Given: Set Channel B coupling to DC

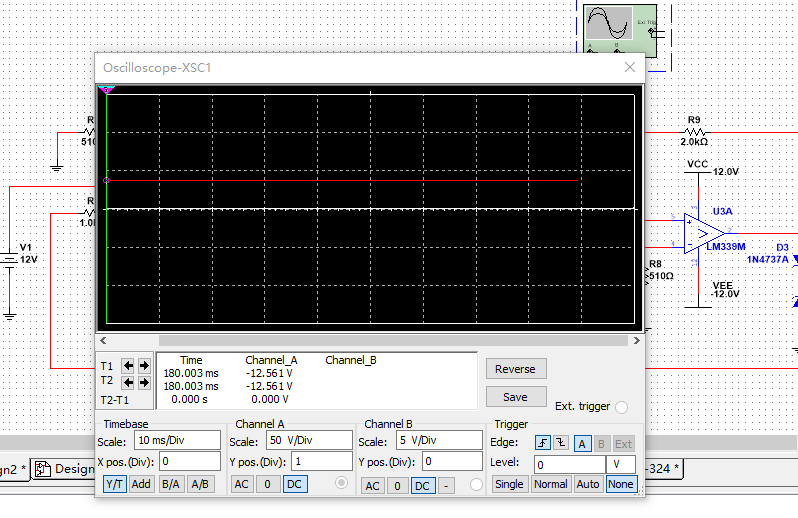Looking at the screenshot, I should [x=422, y=486].
